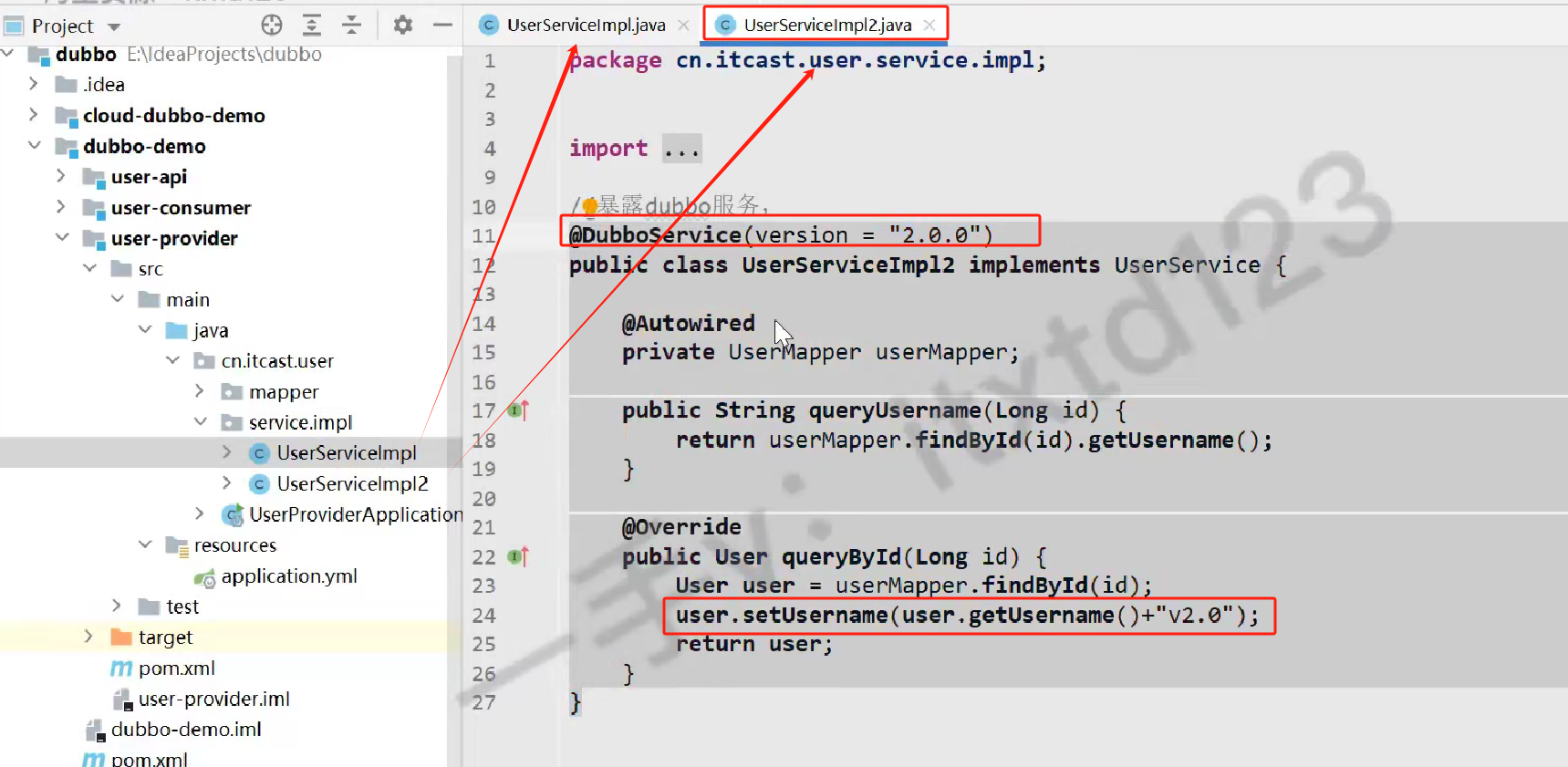
Task: Expand the mapper package
Action: tap(200, 391)
